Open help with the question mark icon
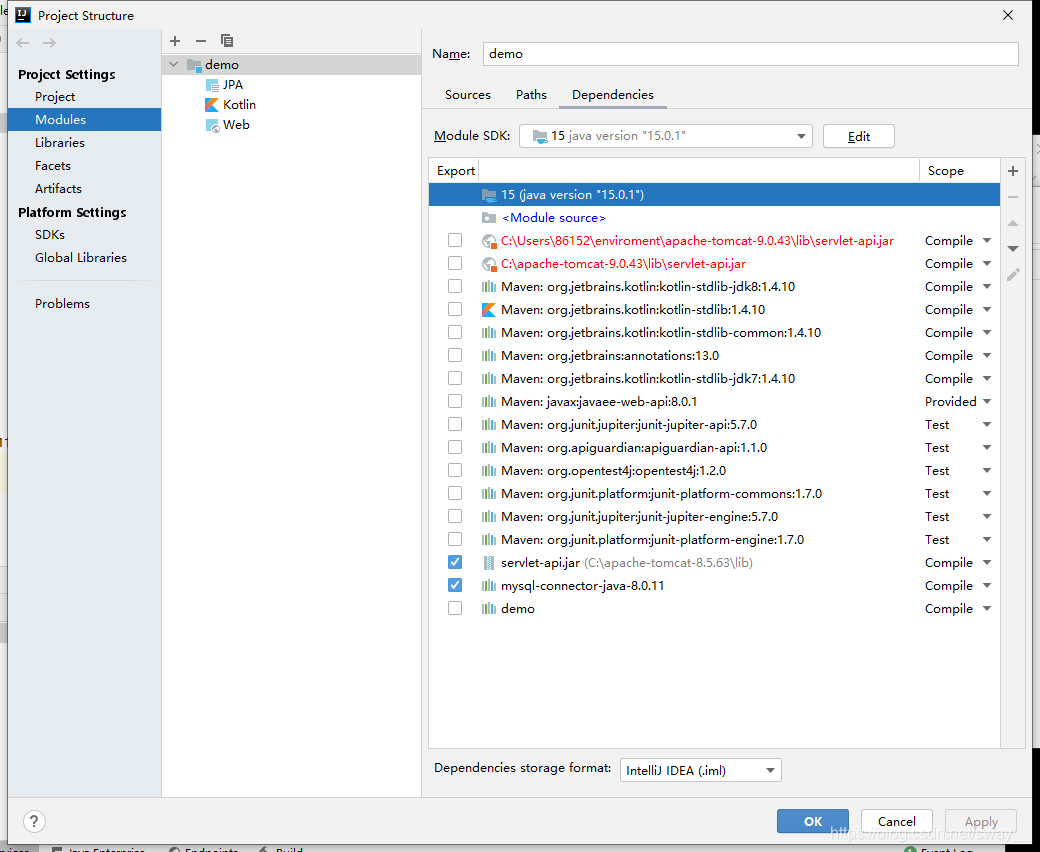This screenshot has width=1040, height=852. coord(34,822)
